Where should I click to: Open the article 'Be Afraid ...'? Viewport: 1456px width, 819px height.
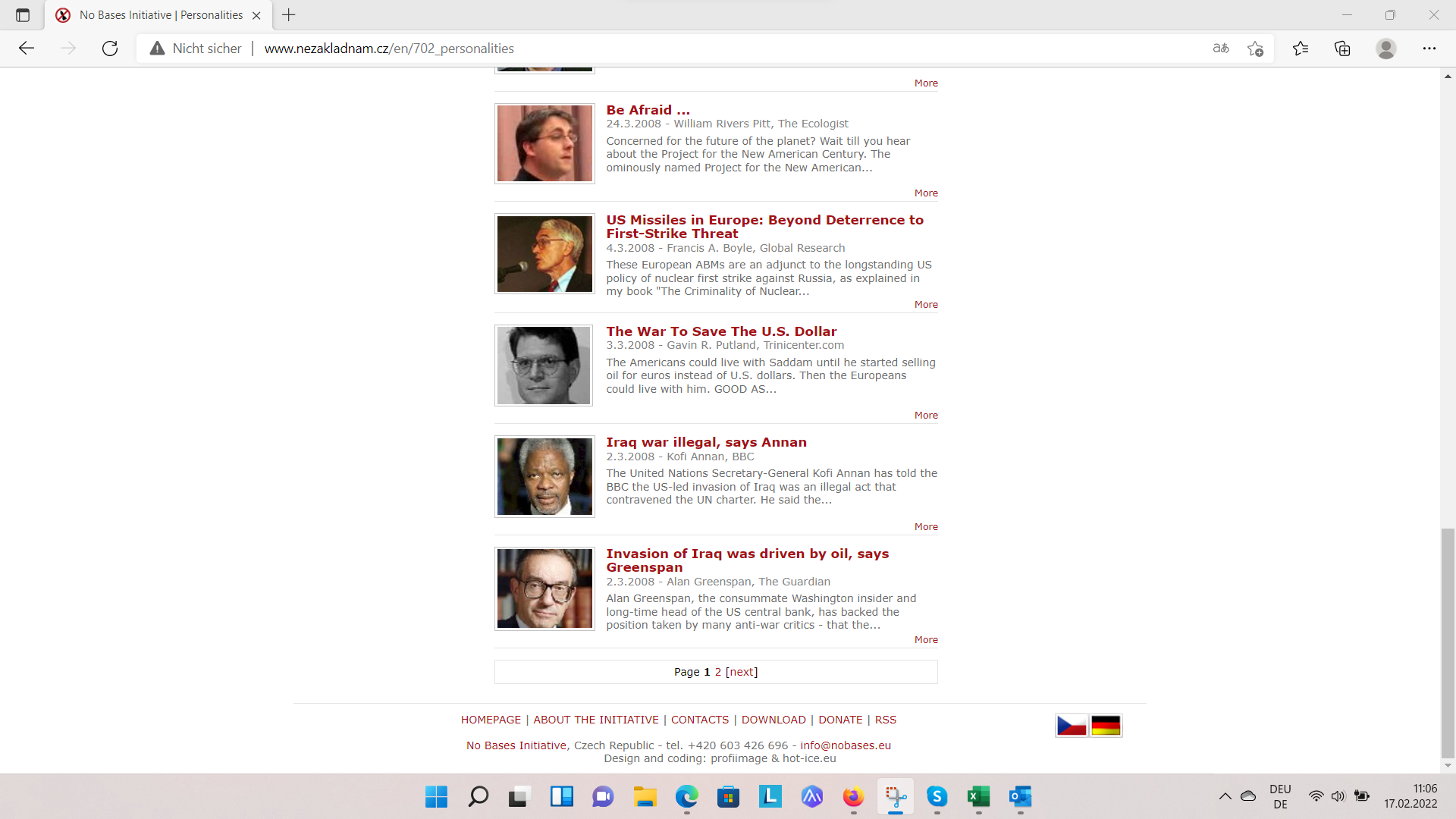point(648,110)
